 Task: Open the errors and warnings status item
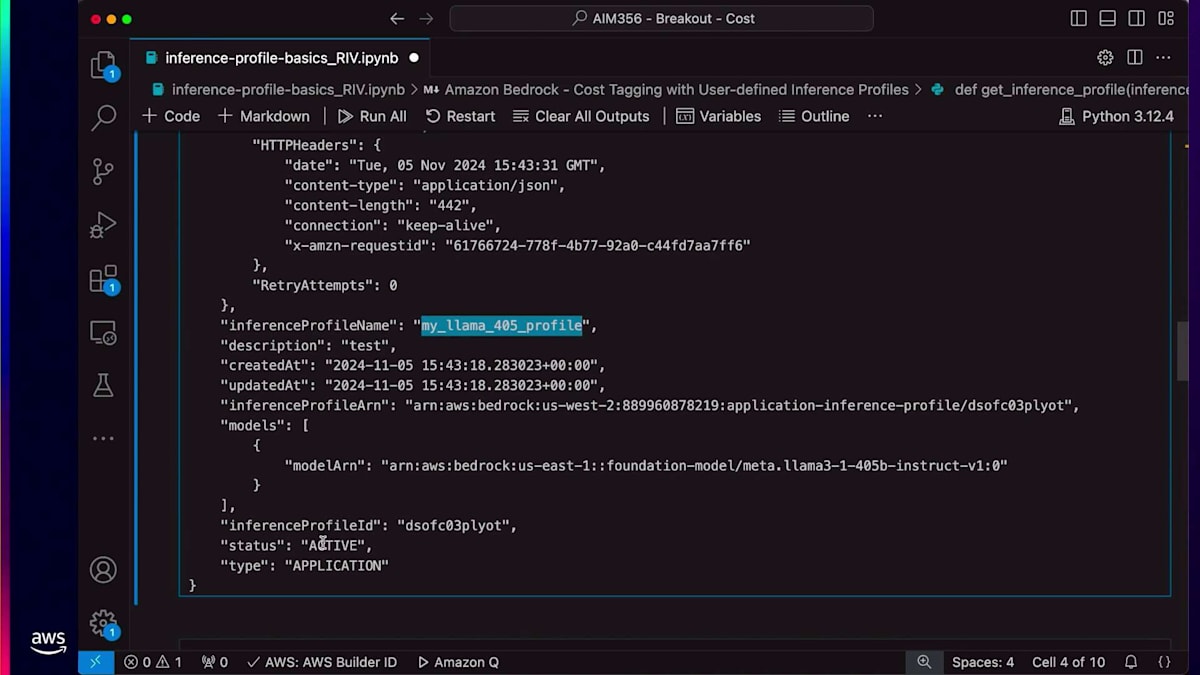pyautogui.click(x=153, y=662)
